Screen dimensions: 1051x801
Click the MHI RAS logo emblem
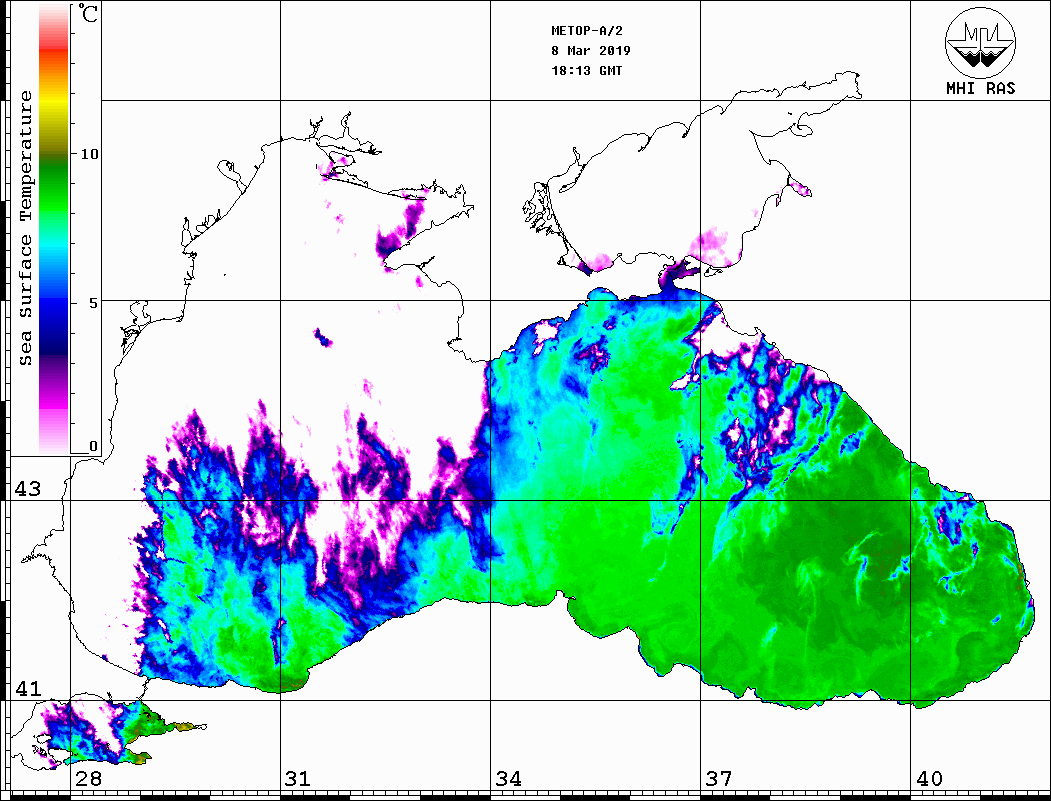coord(981,42)
